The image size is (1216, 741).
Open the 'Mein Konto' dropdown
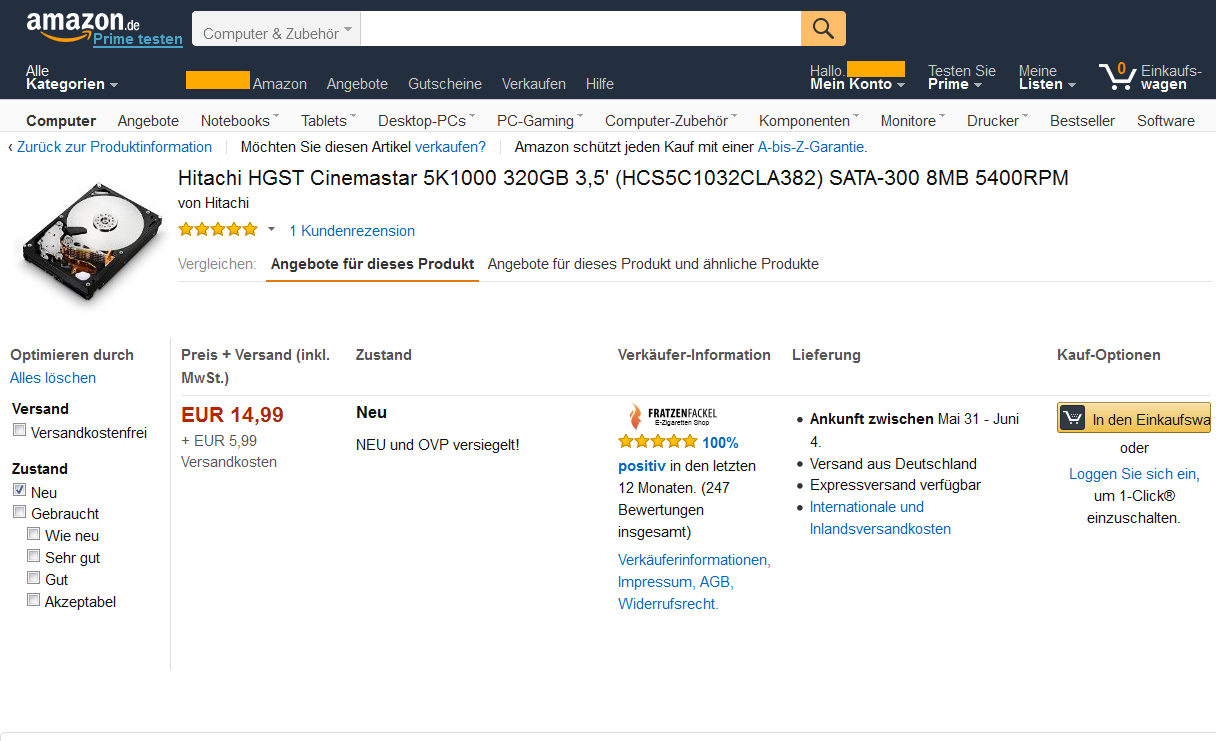click(857, 84)
